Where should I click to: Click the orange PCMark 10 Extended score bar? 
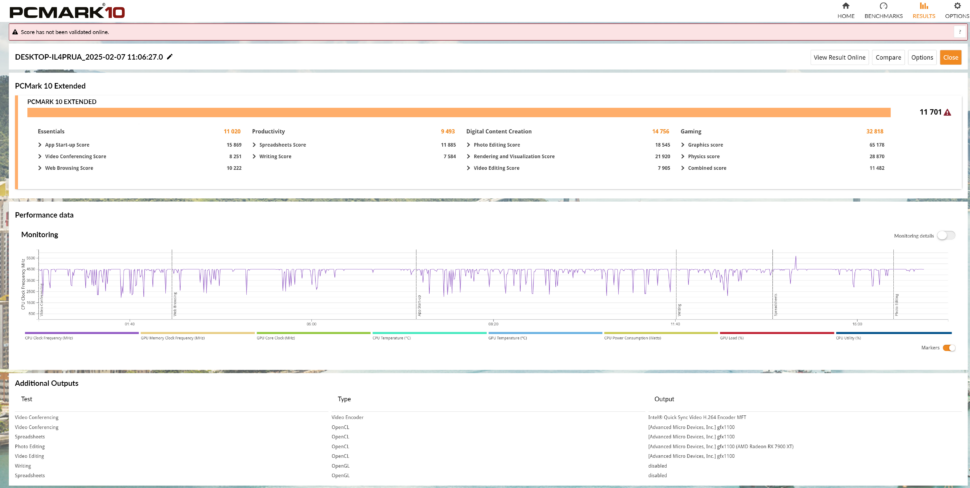(x=459, y=113)
